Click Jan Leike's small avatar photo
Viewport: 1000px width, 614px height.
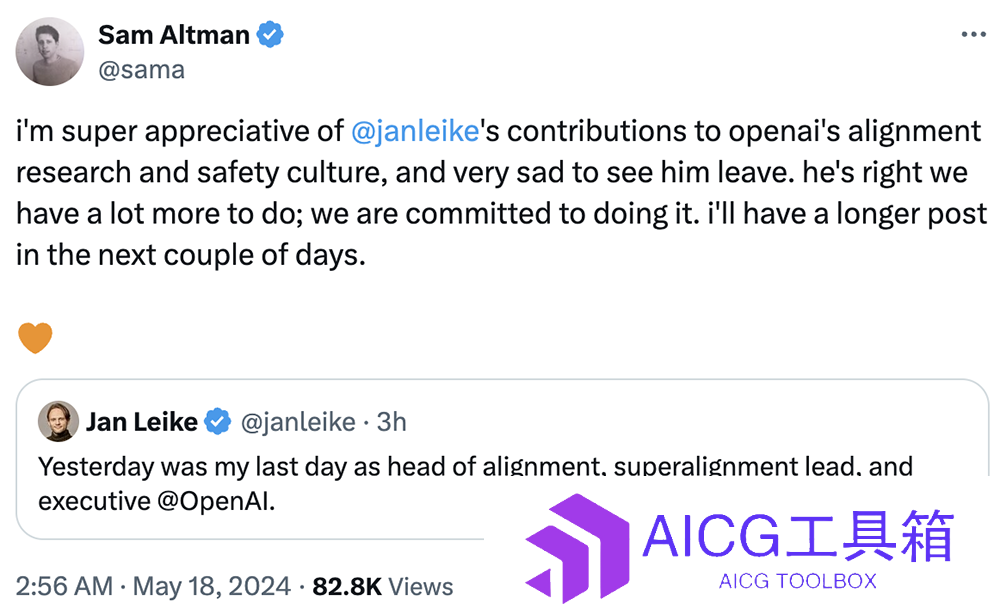(x=58, y=421)
